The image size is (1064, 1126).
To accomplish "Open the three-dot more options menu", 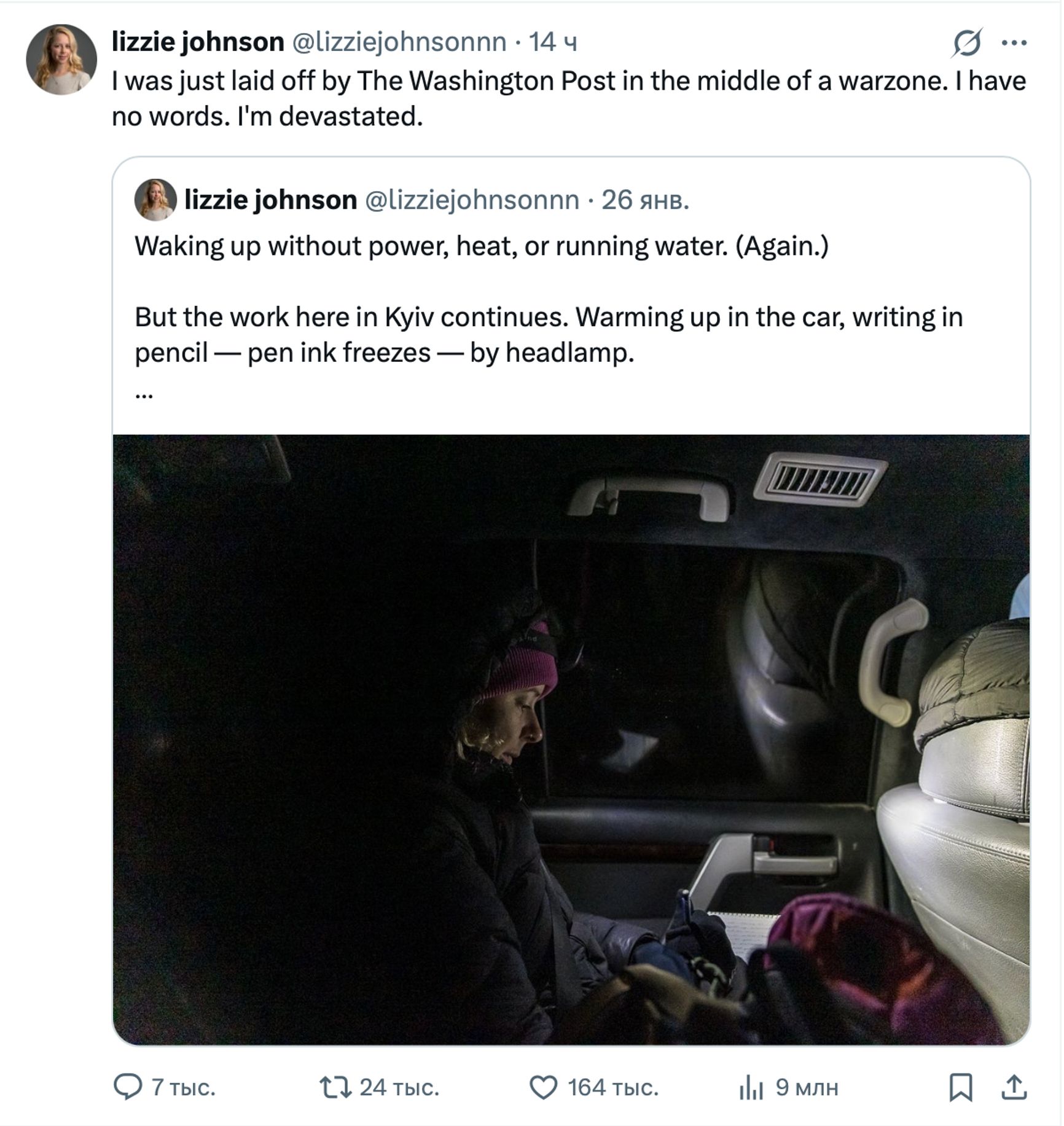I will tap(1014, 42).
